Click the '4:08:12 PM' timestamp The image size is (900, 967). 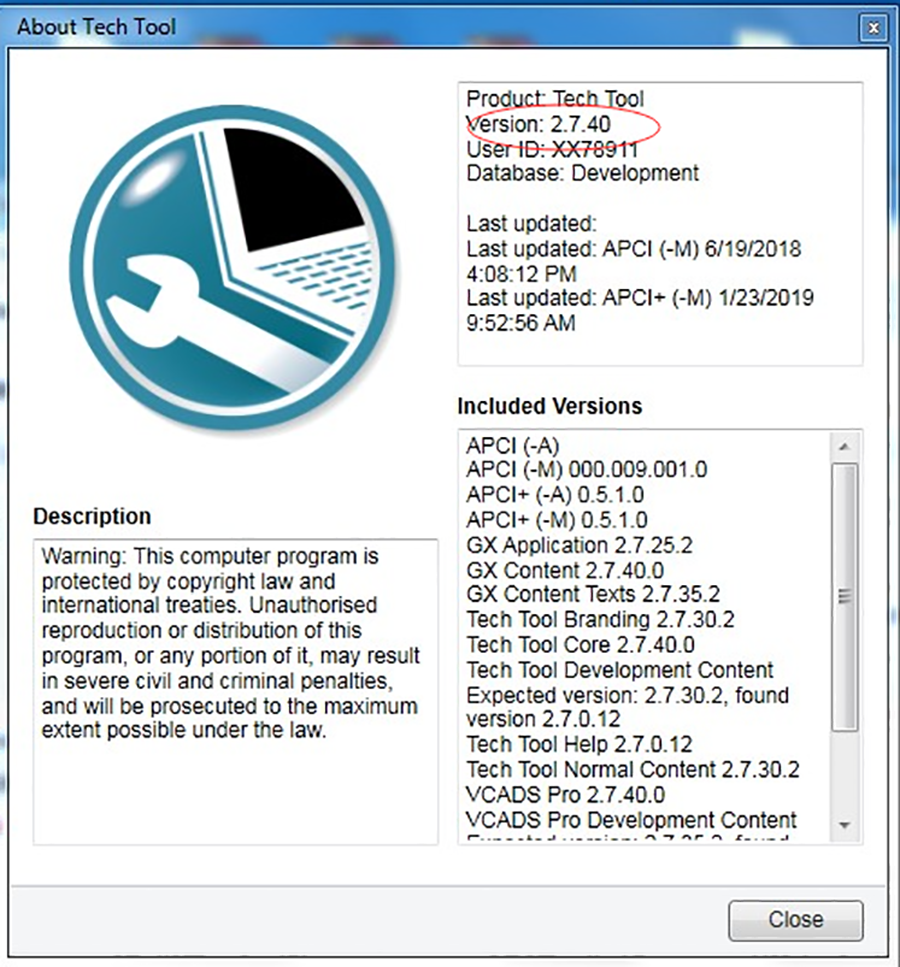click(521, 274)
